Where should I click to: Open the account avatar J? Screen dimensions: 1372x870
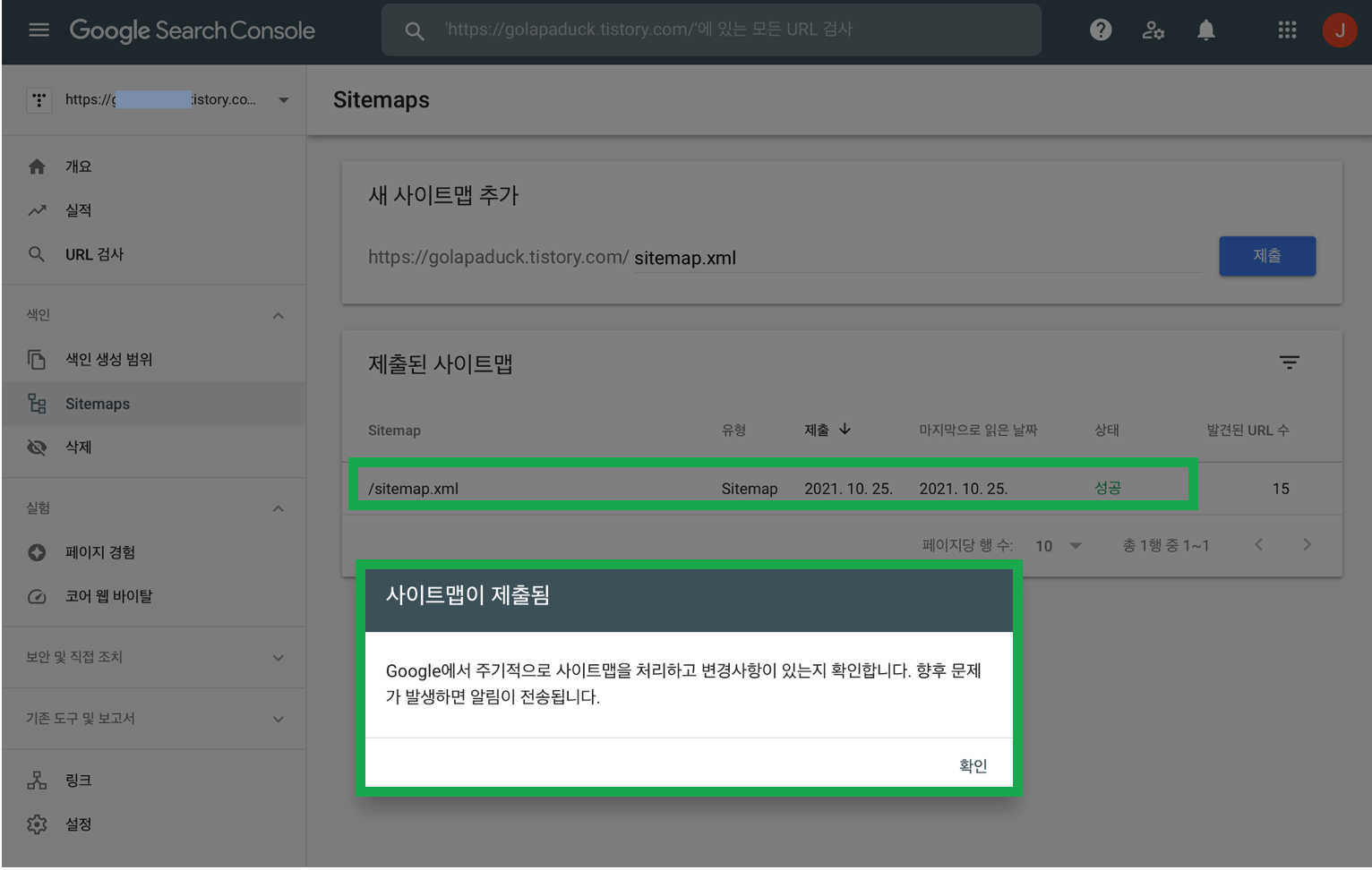tap(1340, 30)
